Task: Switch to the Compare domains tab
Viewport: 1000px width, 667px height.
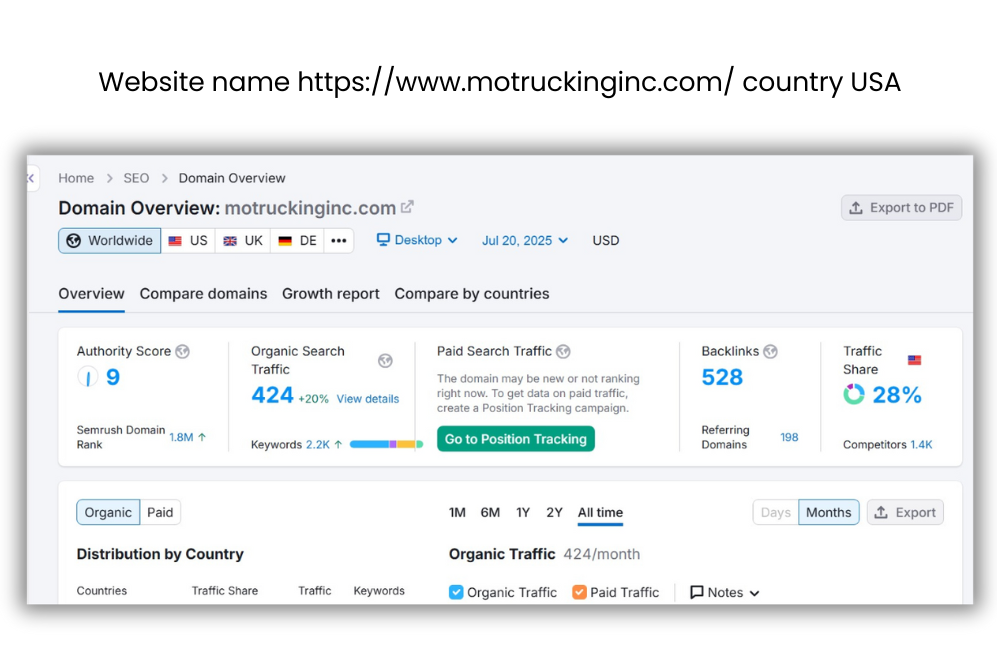Action: [x=203, y=294]
